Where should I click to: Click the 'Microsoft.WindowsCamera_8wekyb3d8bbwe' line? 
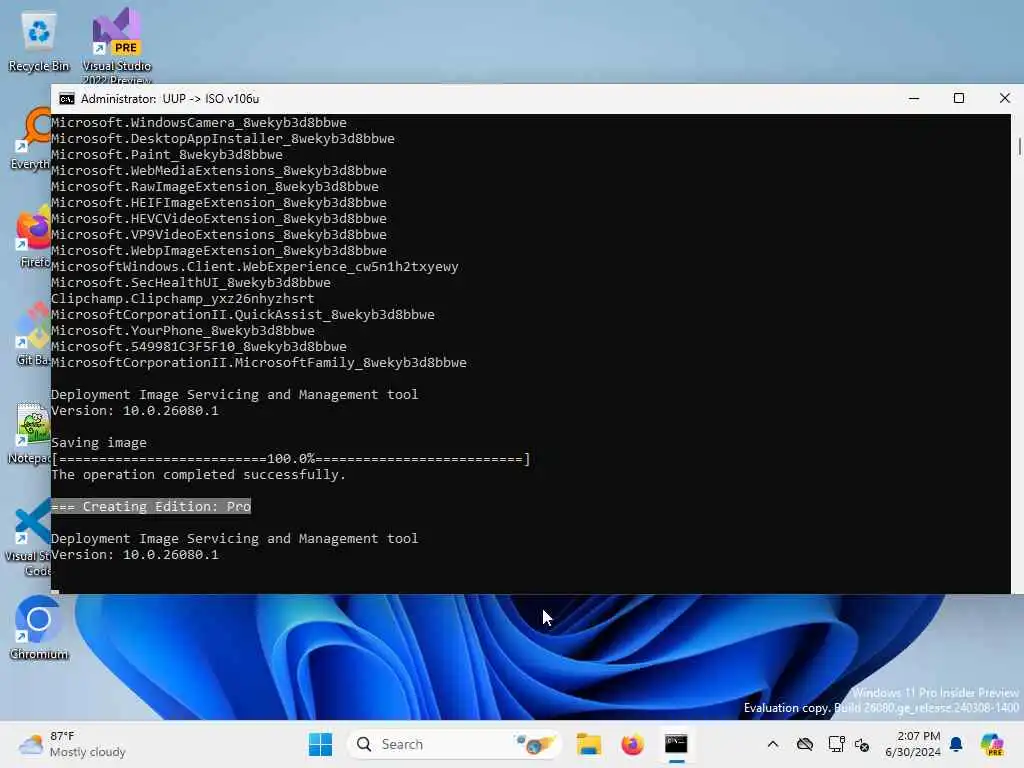pyautogui.click(x=199, y=122)
